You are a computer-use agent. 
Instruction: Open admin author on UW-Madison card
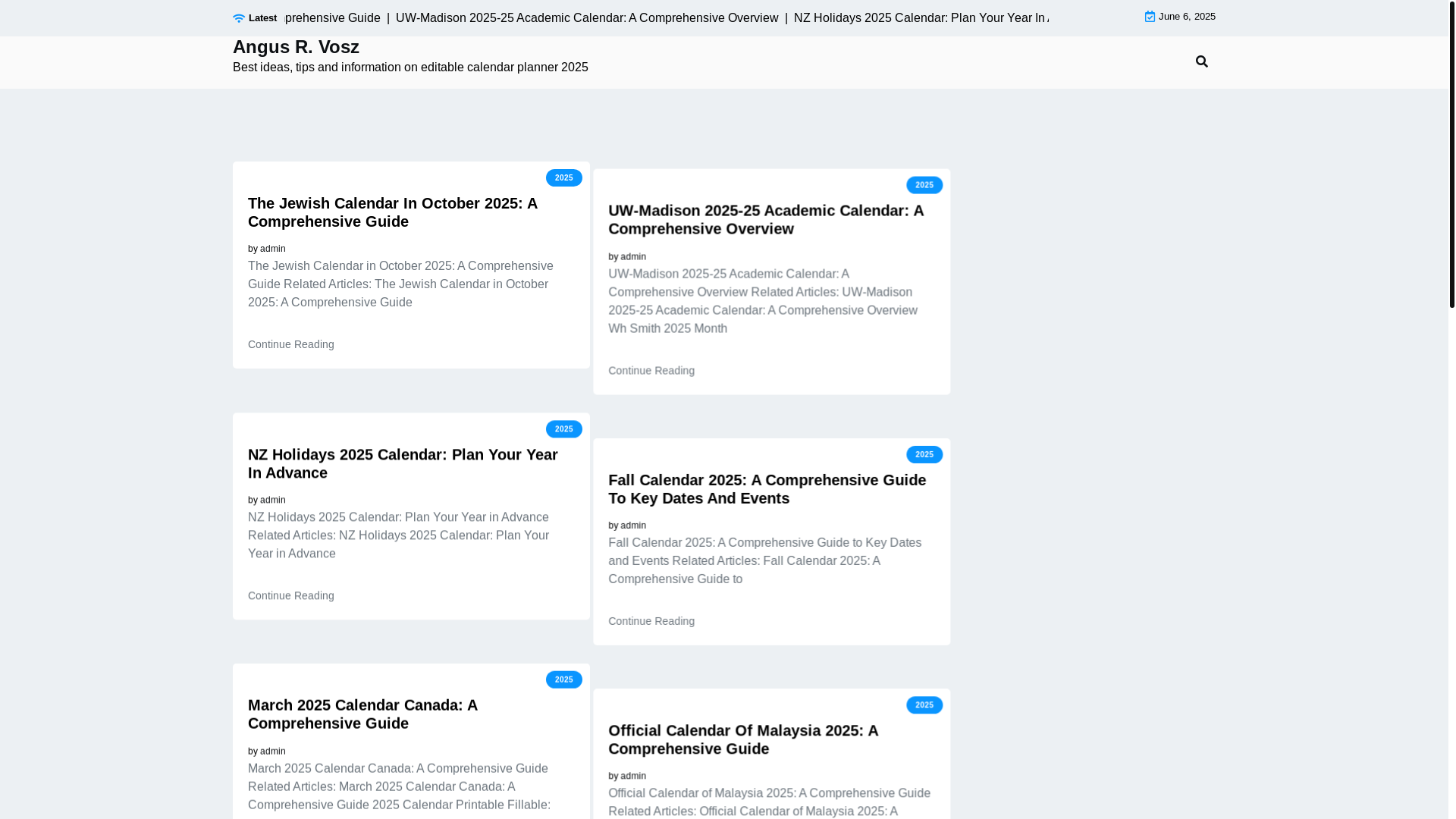[633, 256]
